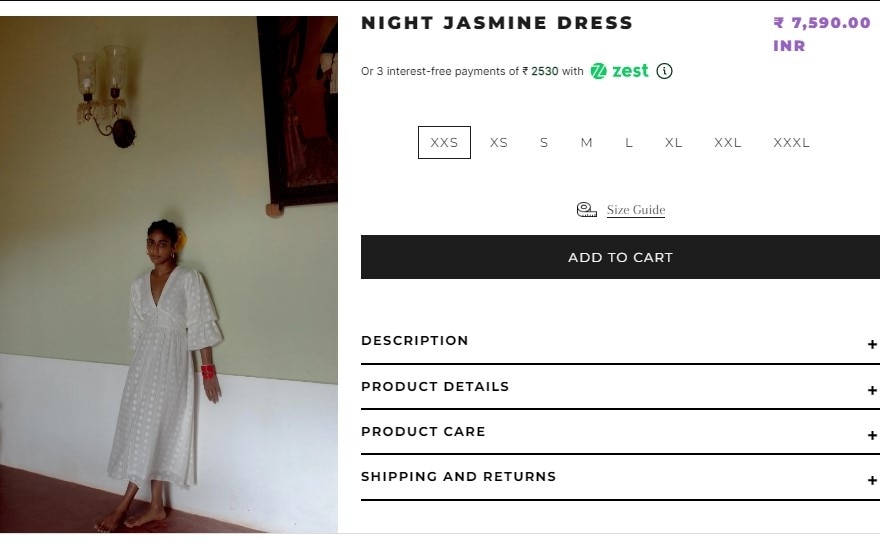Click the plus icon beside Product Care
Image resolution: width=880 pixels, height=540 pixels.
click(x=872, y=435)
